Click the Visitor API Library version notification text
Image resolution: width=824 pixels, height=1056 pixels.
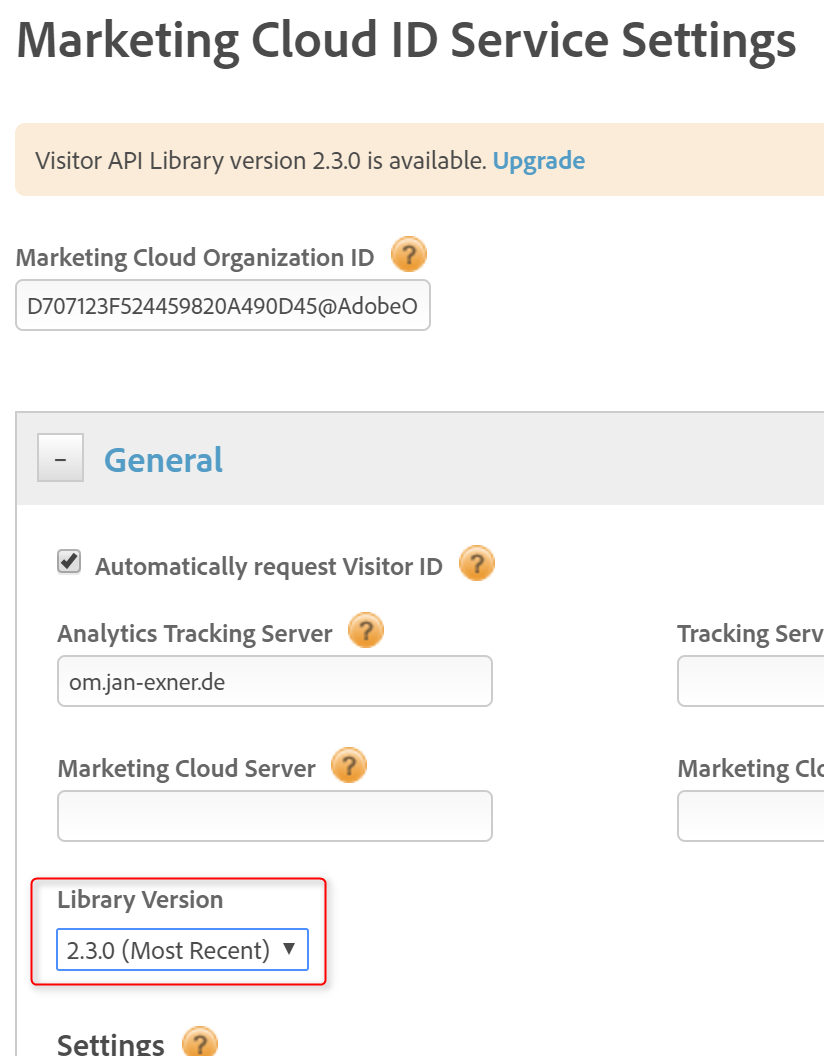tap(260, 160)
